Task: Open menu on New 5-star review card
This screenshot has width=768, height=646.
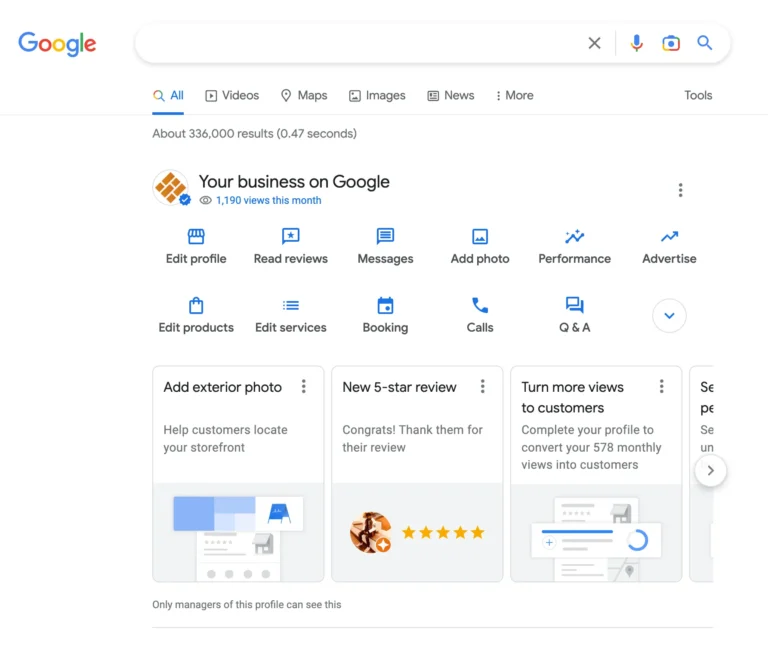Action: [x=482, y=386]
